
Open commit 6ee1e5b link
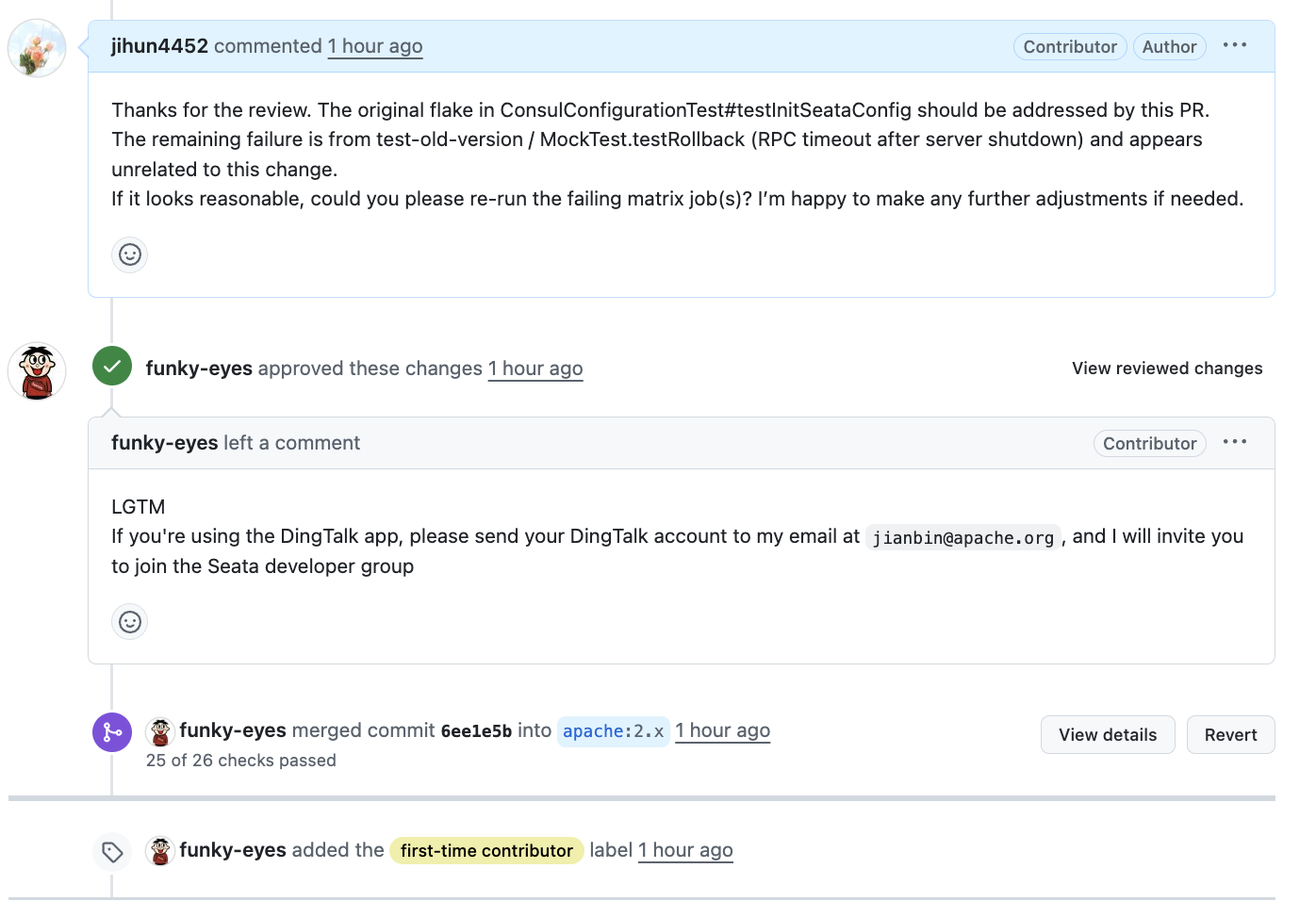click(476, 731)
